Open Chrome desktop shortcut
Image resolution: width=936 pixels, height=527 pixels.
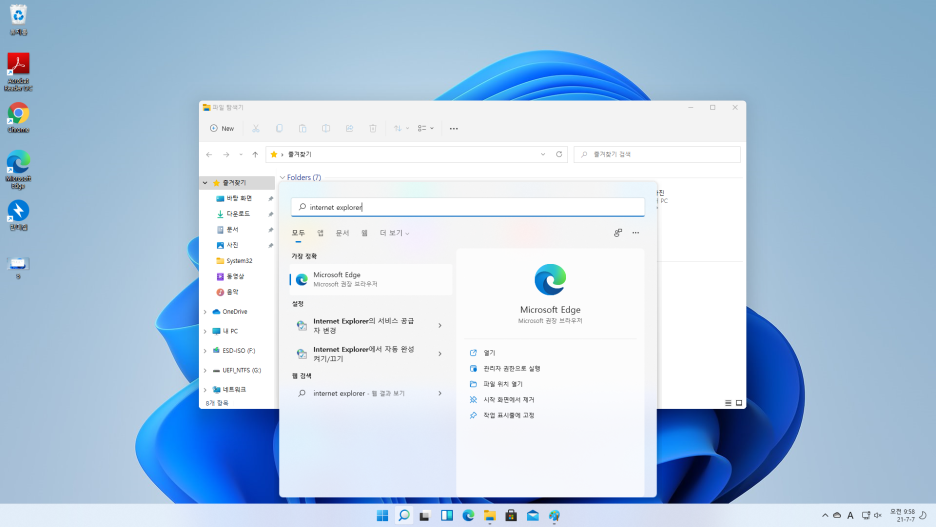(x=18, y=118)
